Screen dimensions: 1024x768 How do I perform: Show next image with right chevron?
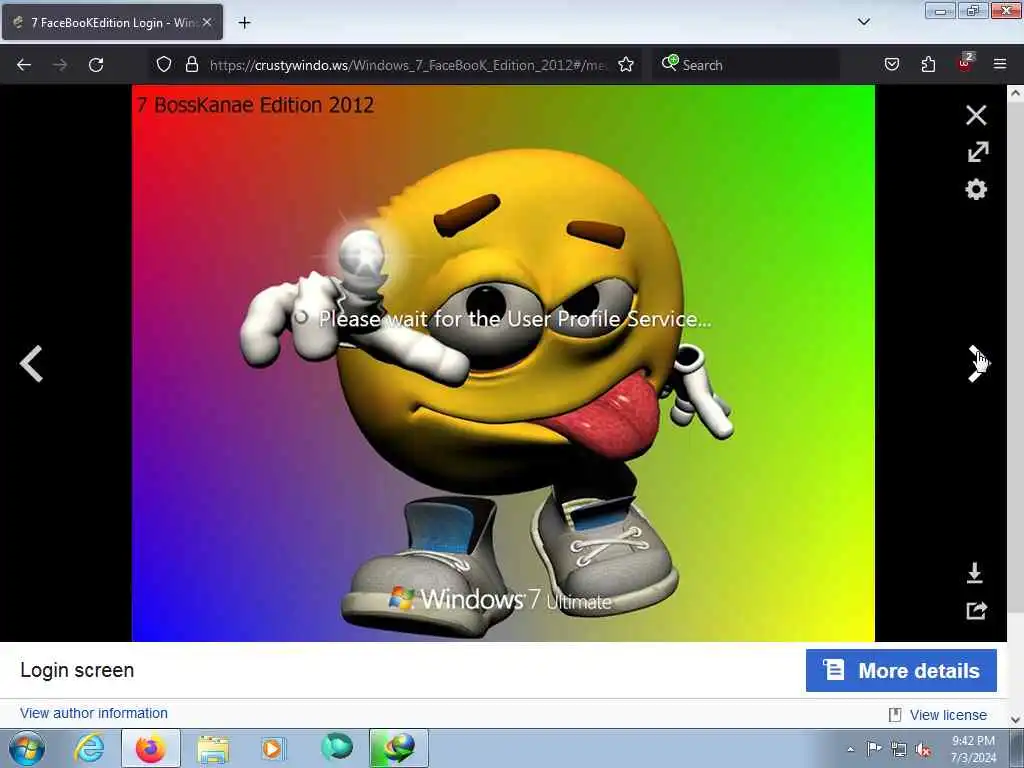coord(977,363)
